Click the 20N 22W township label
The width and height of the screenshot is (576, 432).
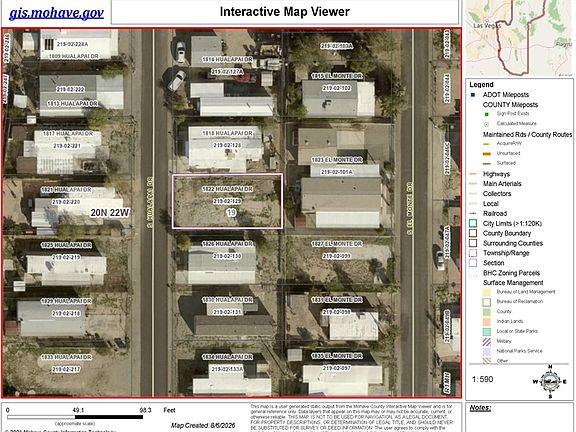(110, 213)
